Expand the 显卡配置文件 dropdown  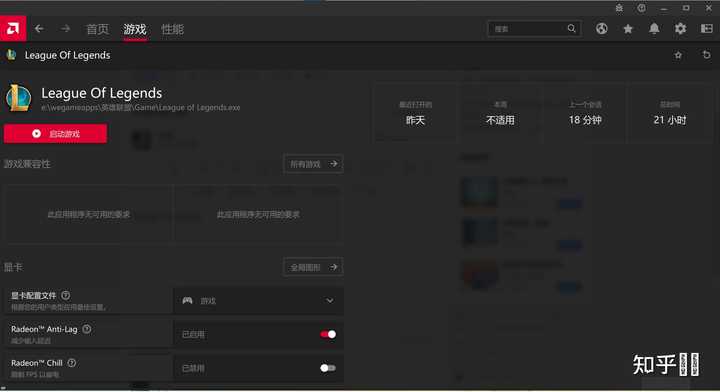[259, 301]
